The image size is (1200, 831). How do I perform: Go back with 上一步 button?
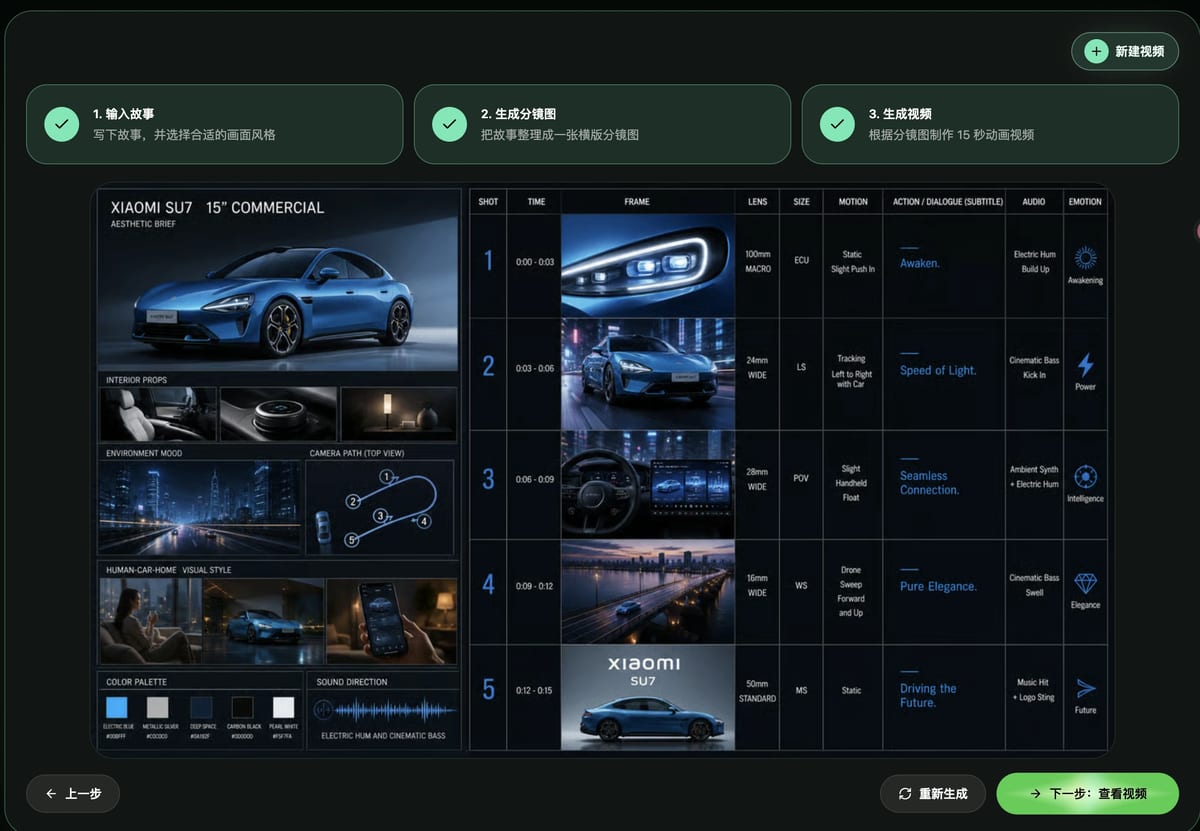[x=73, y=793]
